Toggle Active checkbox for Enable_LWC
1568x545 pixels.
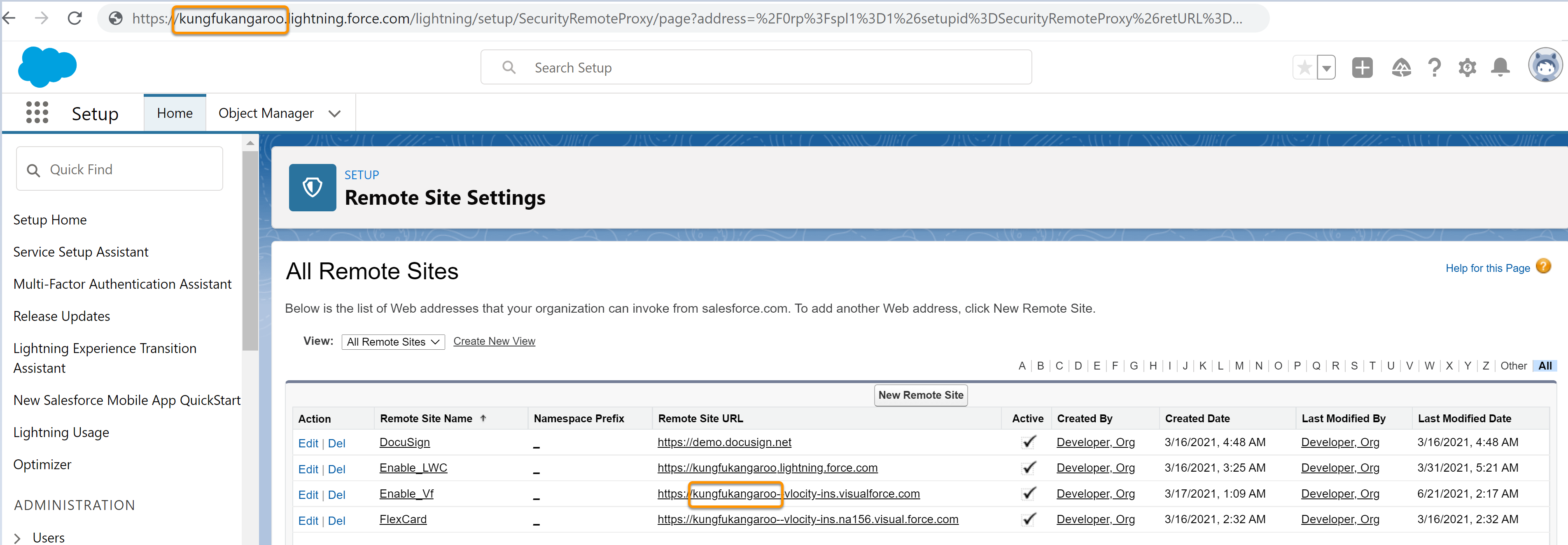pyautogui.click(x=1027, y=468)
